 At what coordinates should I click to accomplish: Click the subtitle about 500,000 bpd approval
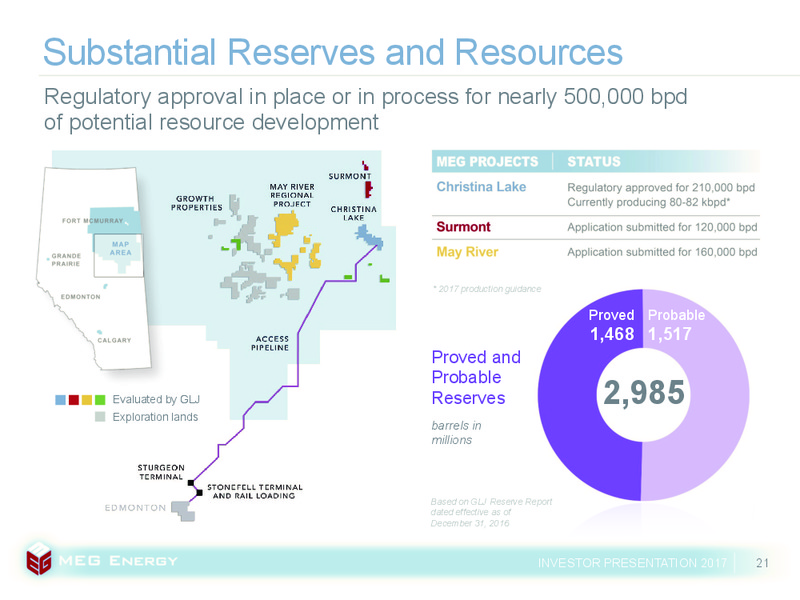(x=365, y=109)
